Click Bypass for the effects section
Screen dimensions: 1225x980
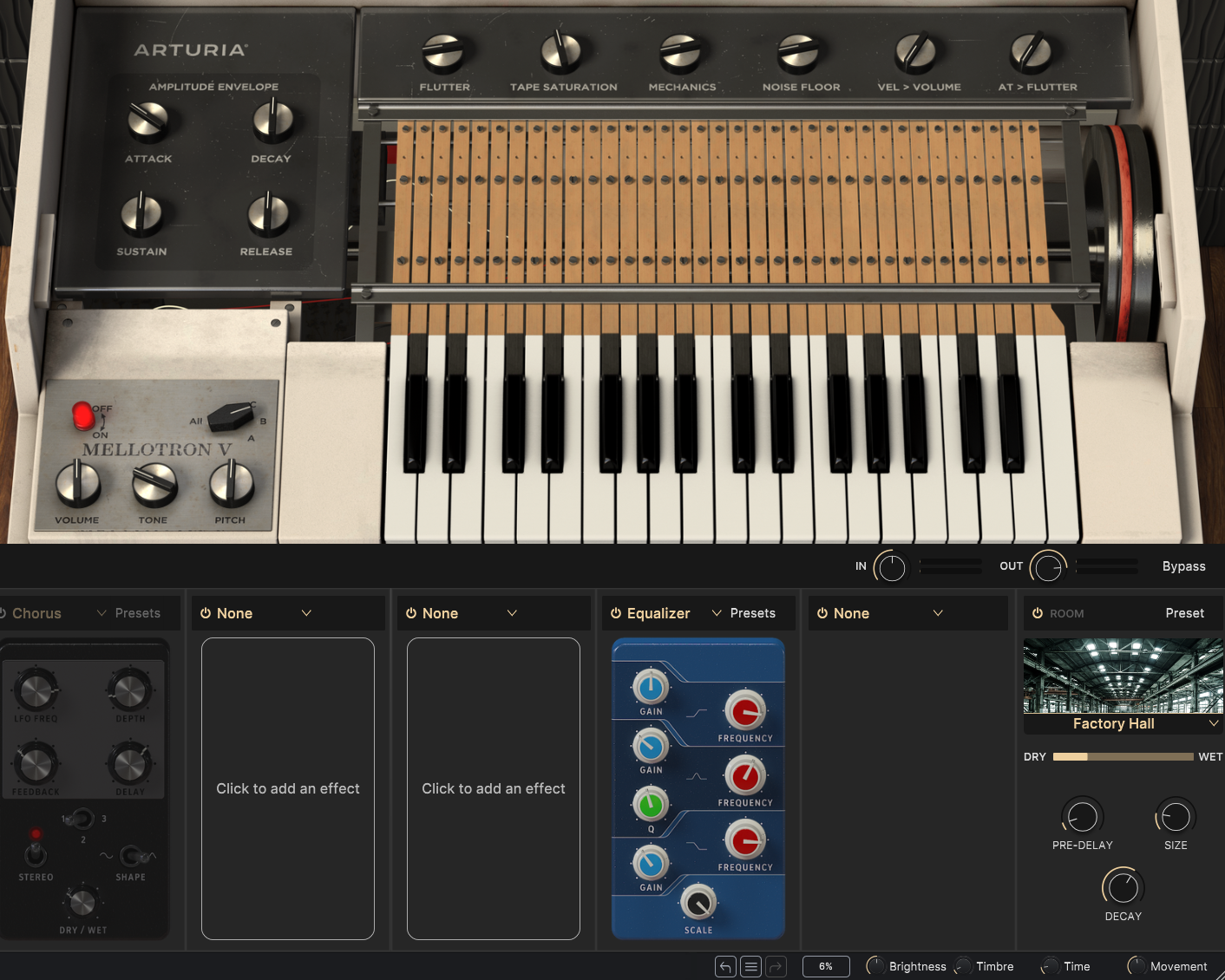(1183, 566)
